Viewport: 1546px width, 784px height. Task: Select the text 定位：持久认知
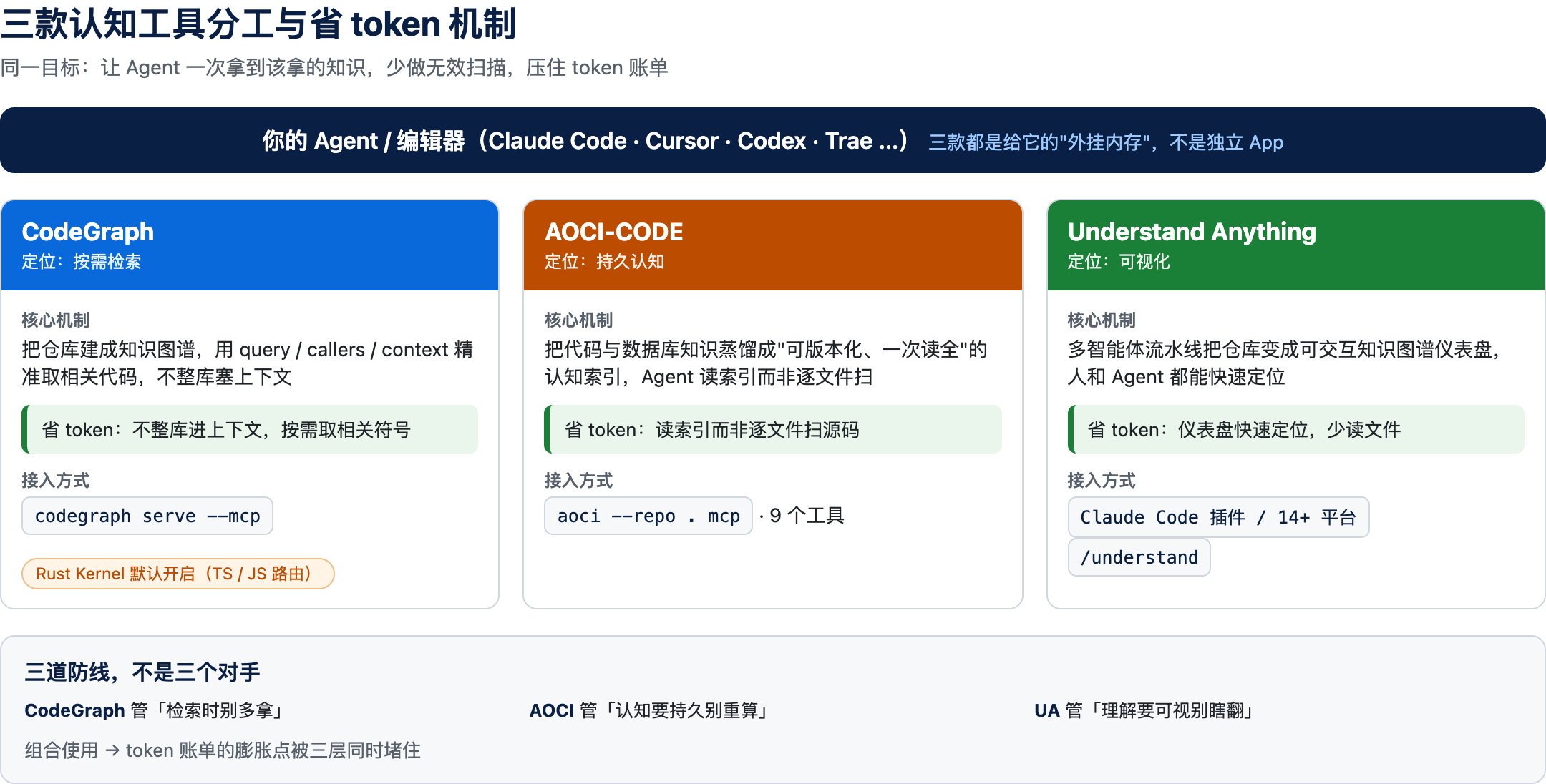tap(605, 262)
